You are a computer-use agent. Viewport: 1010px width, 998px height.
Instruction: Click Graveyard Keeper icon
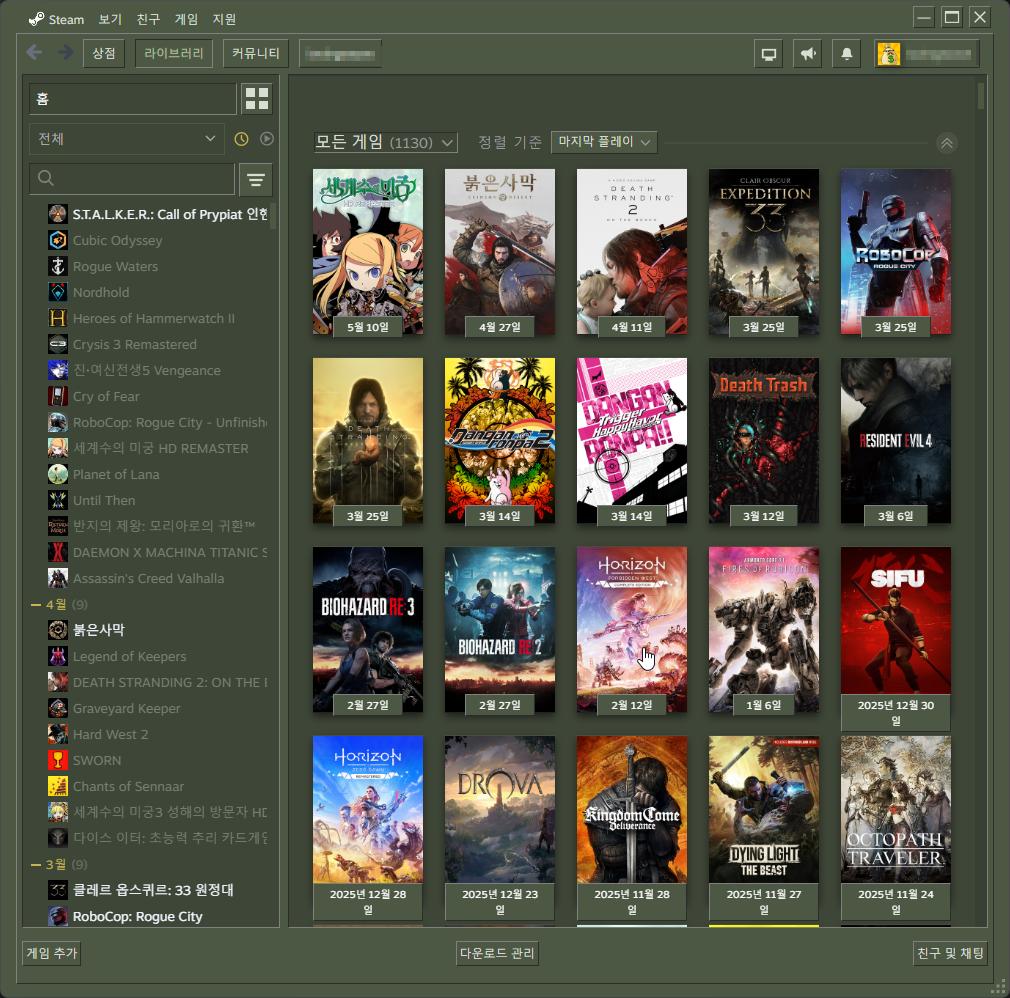[x=58, y=708]
